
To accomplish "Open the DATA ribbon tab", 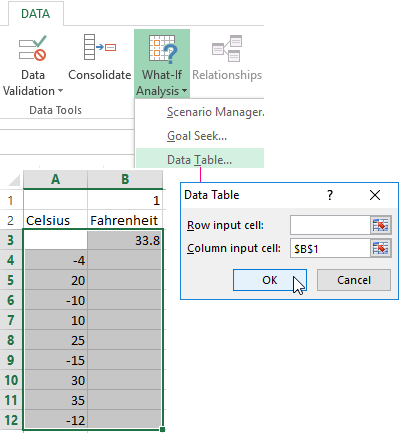I will pyautogui.click(x=36, y=14).
